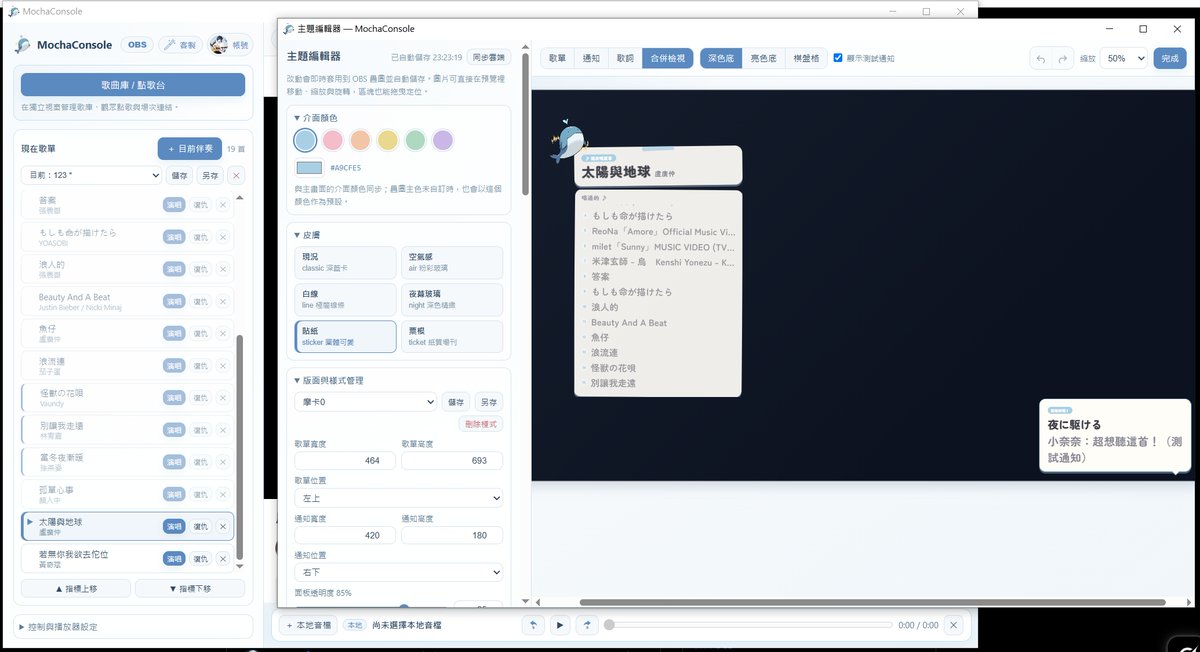Screen dimensions: 1200x652
Task: Remove 別讓我走遠 from the setlist
Action: tap(222, 430)
